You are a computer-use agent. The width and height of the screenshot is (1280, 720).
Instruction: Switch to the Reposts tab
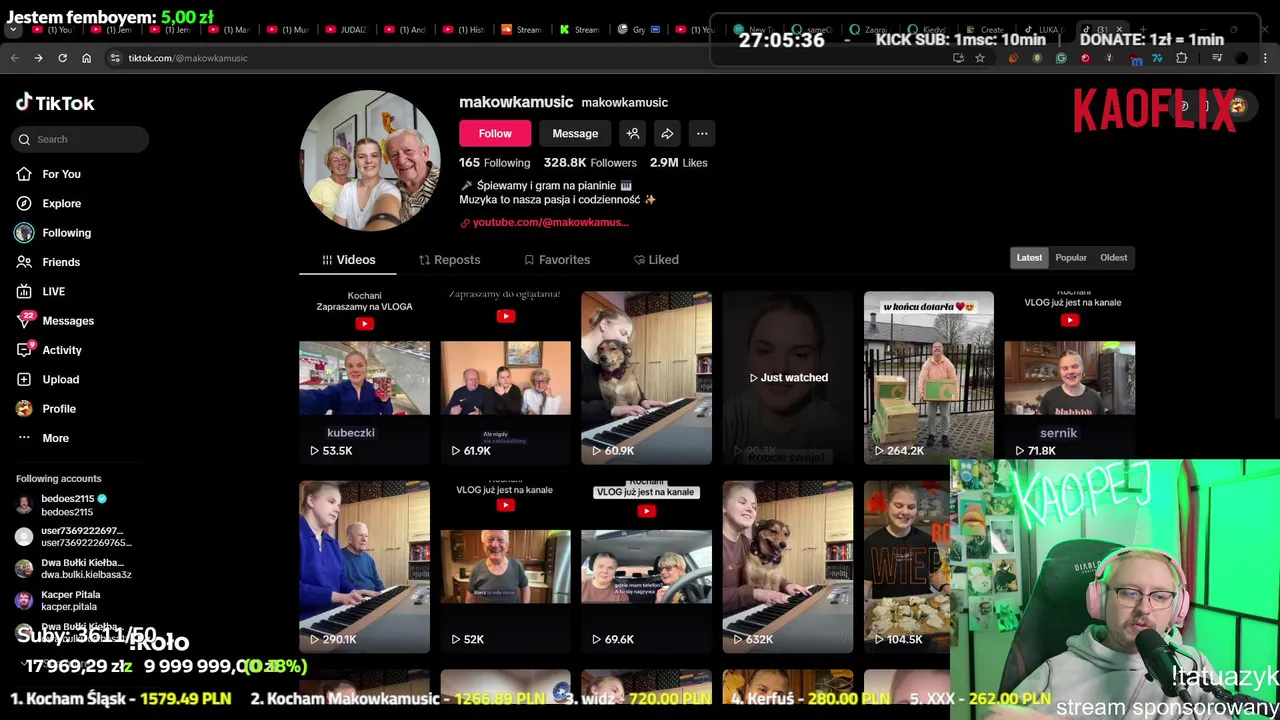(449, 260)
